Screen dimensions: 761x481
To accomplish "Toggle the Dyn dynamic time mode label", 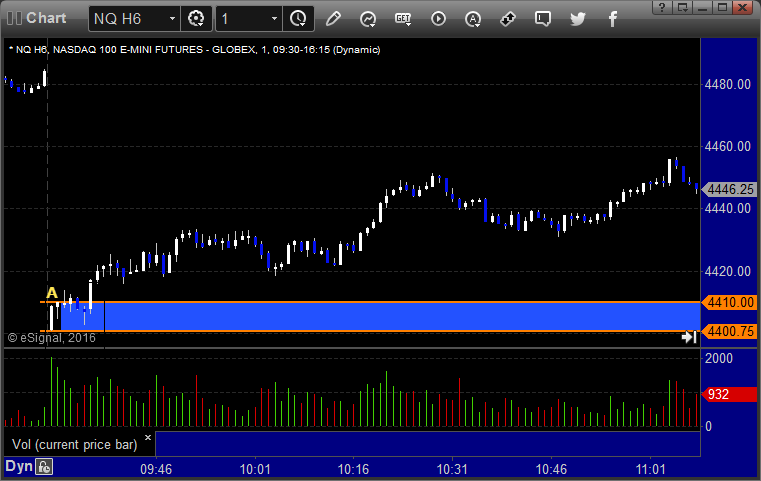I will coord(19,466).
